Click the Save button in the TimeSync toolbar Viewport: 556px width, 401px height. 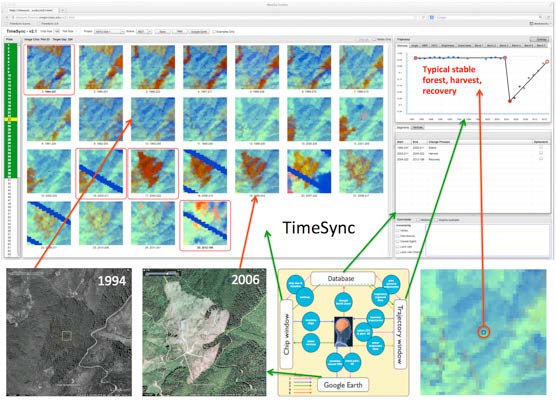coord(163,32)
